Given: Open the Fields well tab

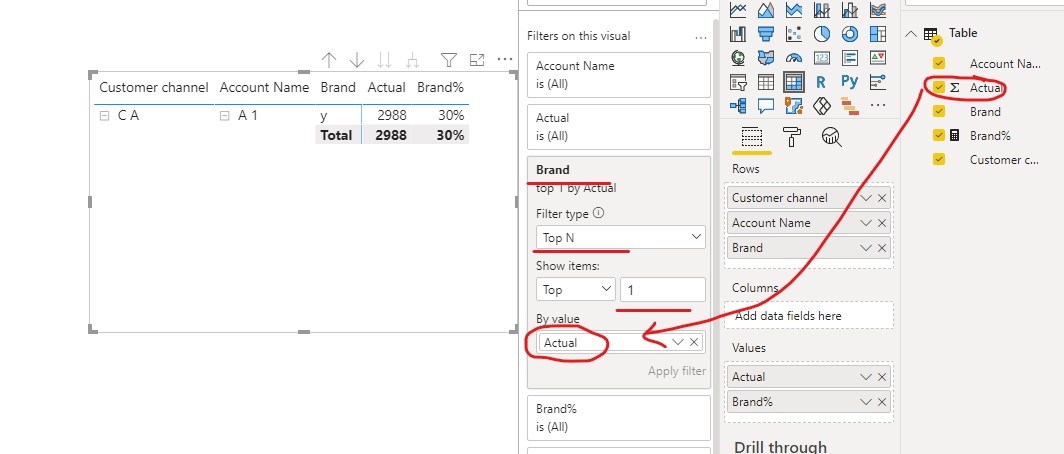Looking at the screenshot, I should click(751, 136).
